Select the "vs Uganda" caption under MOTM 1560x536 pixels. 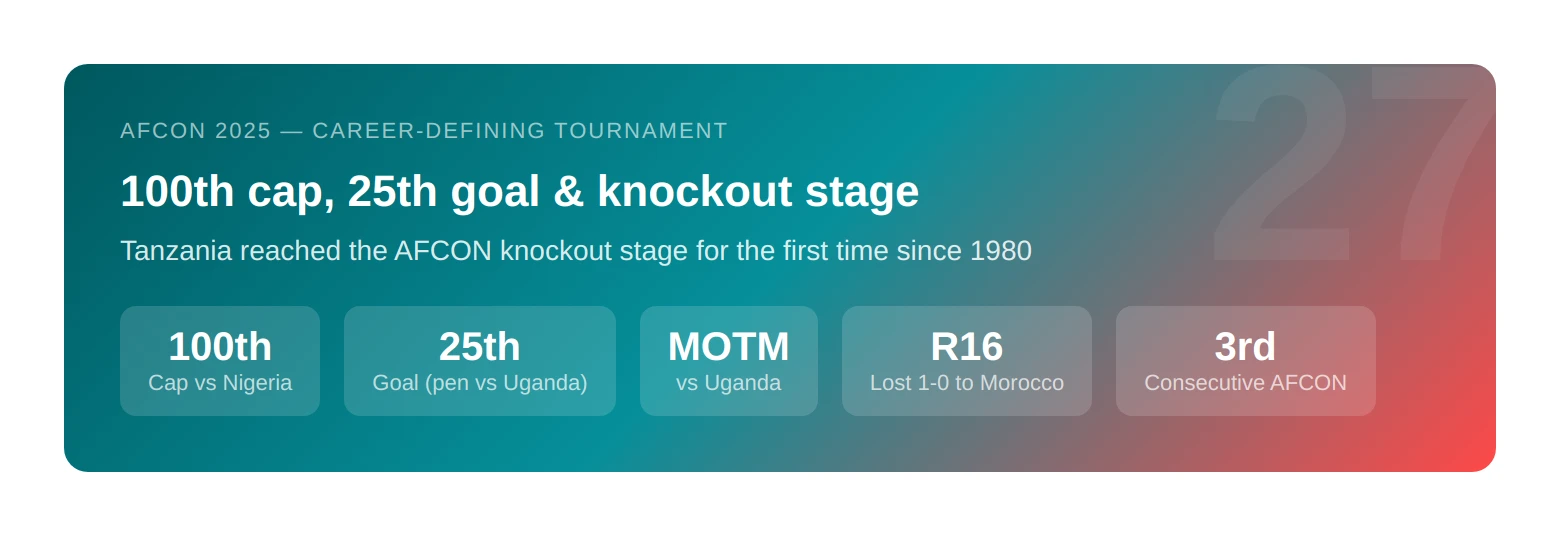pos(729,383)
